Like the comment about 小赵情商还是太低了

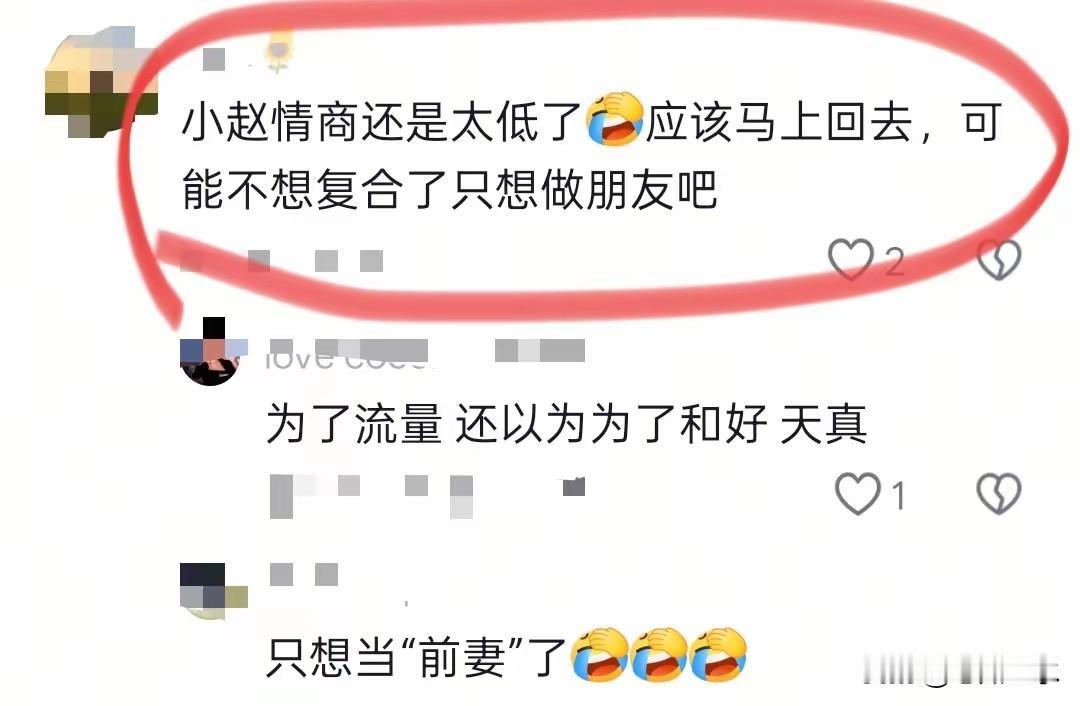[x=851, y=260]
